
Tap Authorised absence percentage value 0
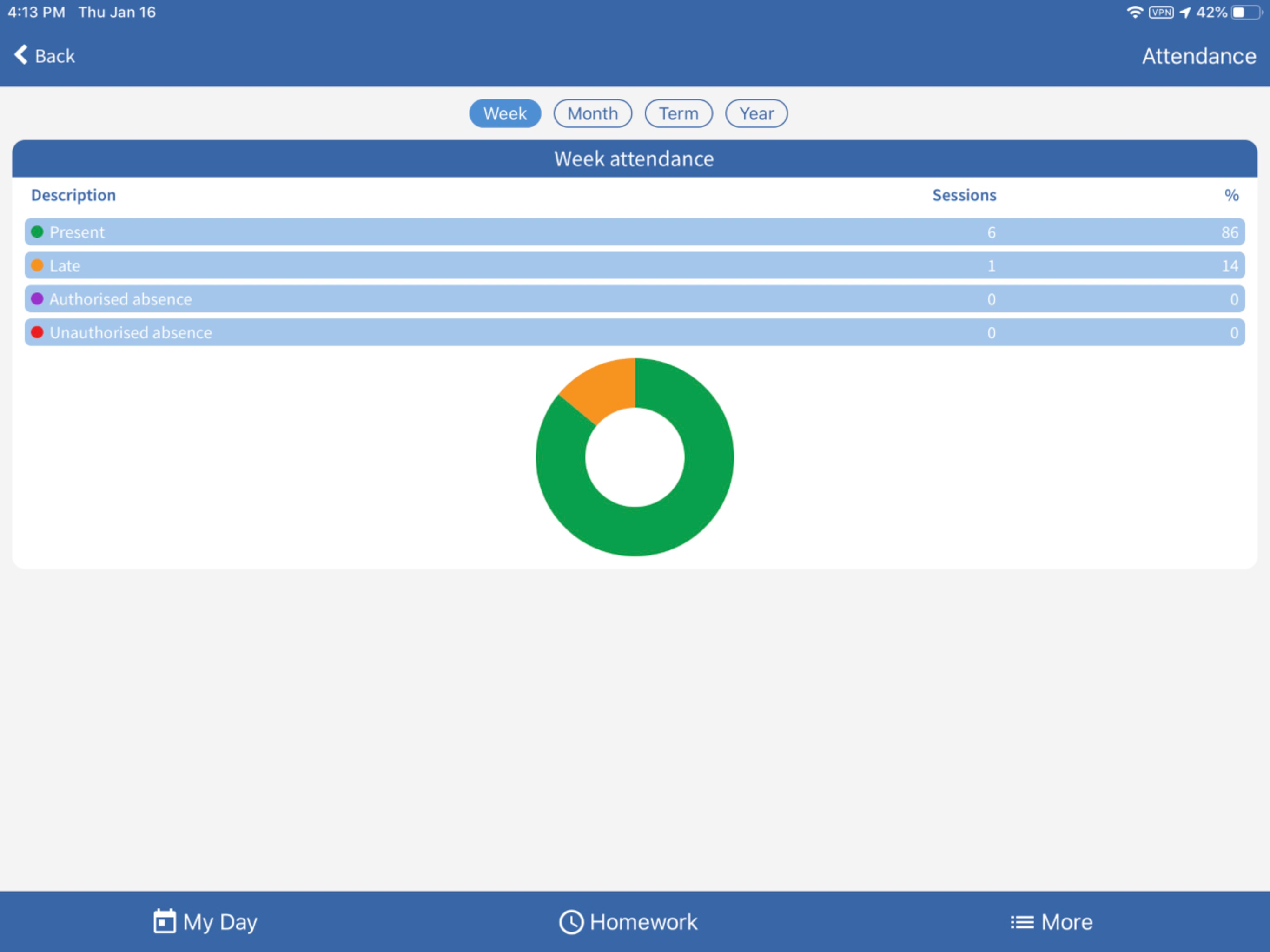[1234, 299]
